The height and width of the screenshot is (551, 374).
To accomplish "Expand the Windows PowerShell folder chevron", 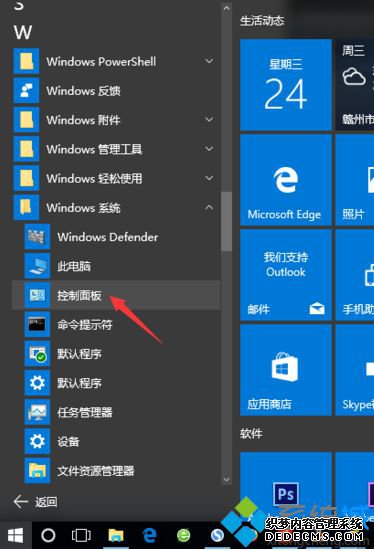I will (x=209, y=61).
